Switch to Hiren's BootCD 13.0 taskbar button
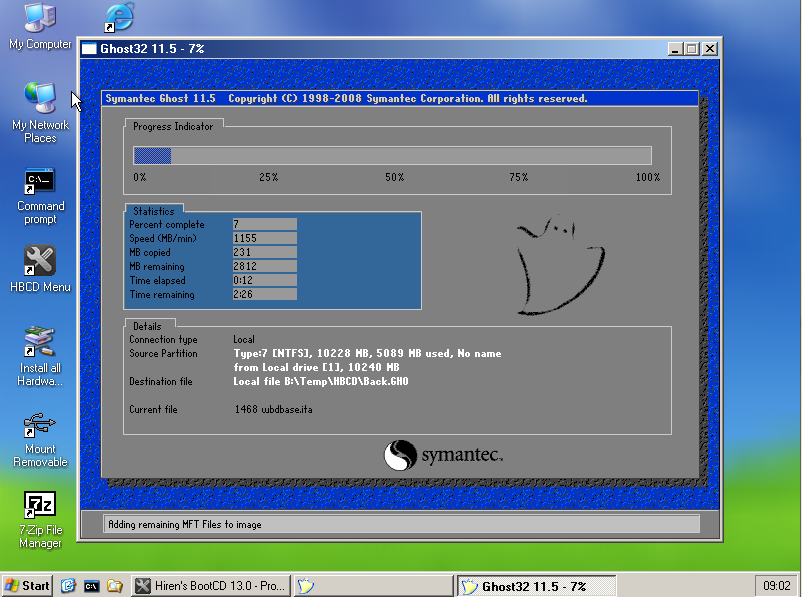The height and width of the screenshot is (597, 802). point(211,586)
